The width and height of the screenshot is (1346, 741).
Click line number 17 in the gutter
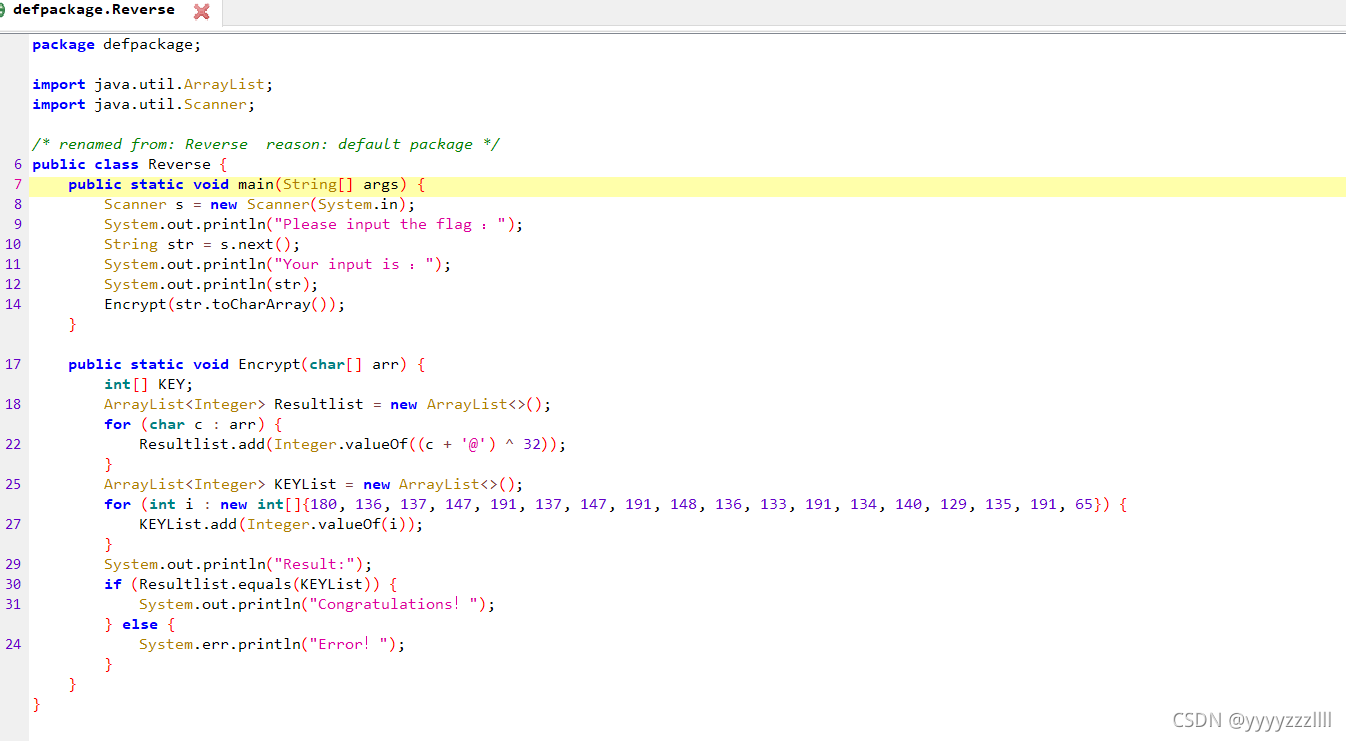[13, 364]
